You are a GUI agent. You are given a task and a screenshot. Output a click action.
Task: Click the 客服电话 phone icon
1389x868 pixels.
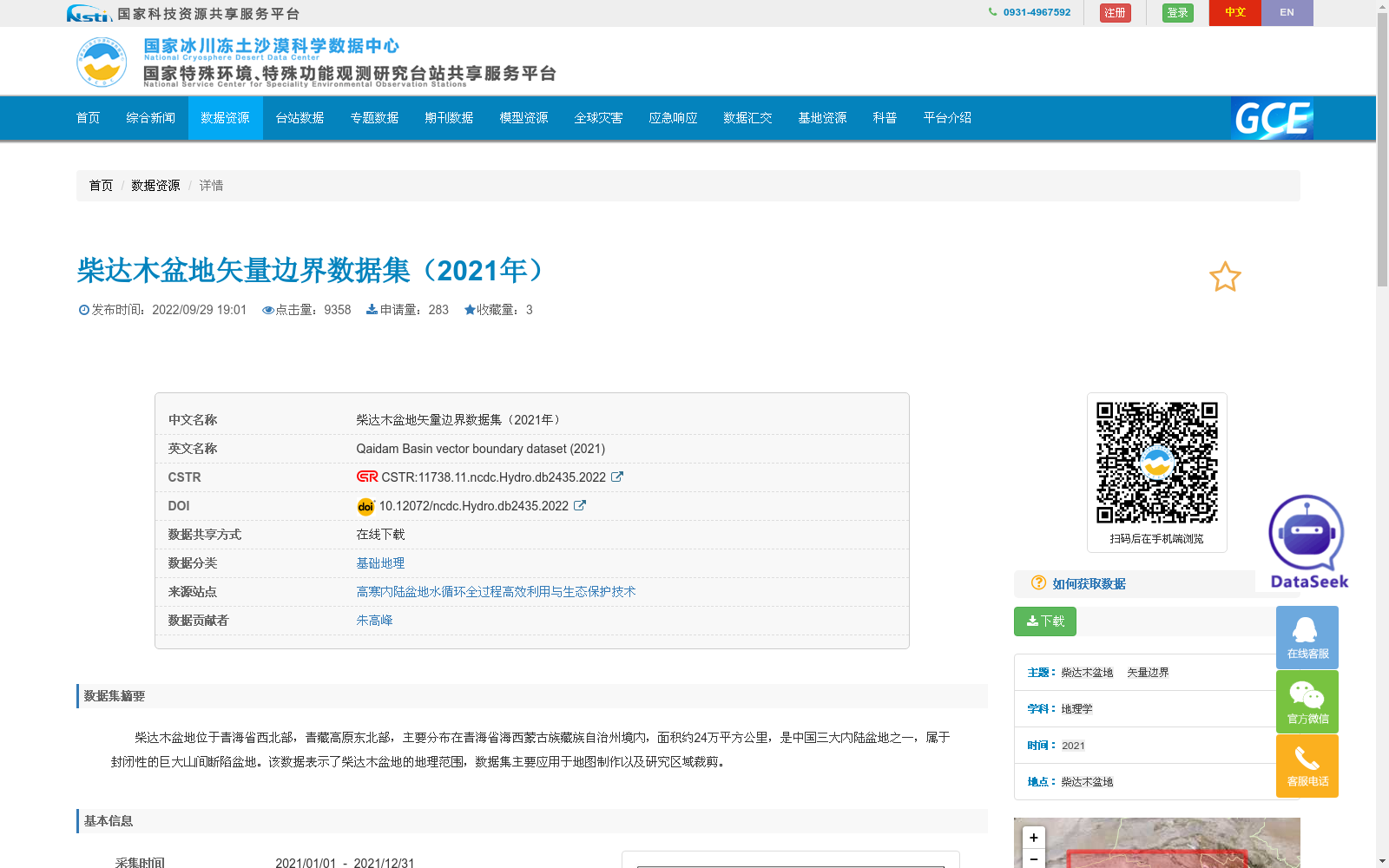coord(1307,765)
